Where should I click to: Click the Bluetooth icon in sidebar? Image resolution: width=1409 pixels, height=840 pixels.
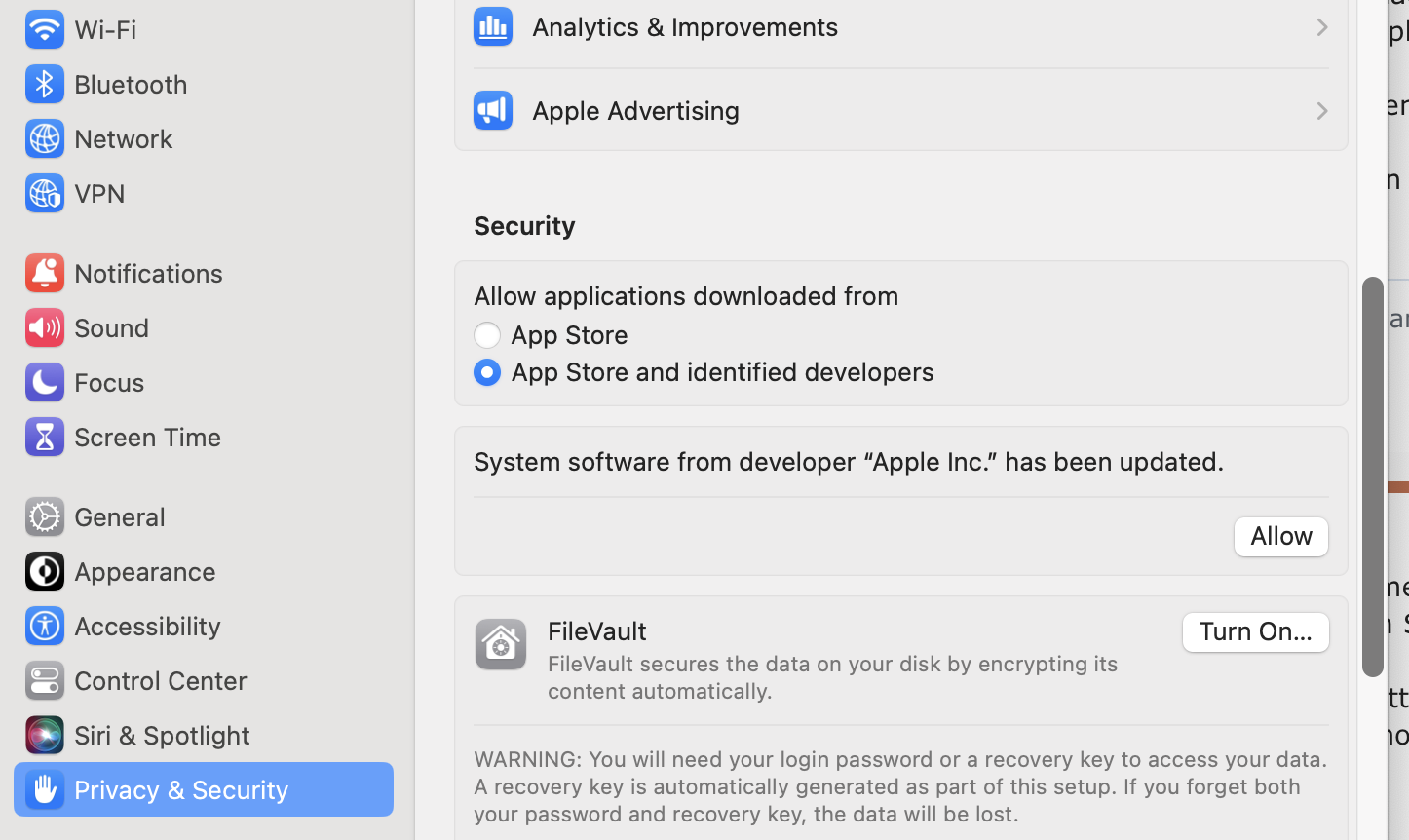coord(44,84)
